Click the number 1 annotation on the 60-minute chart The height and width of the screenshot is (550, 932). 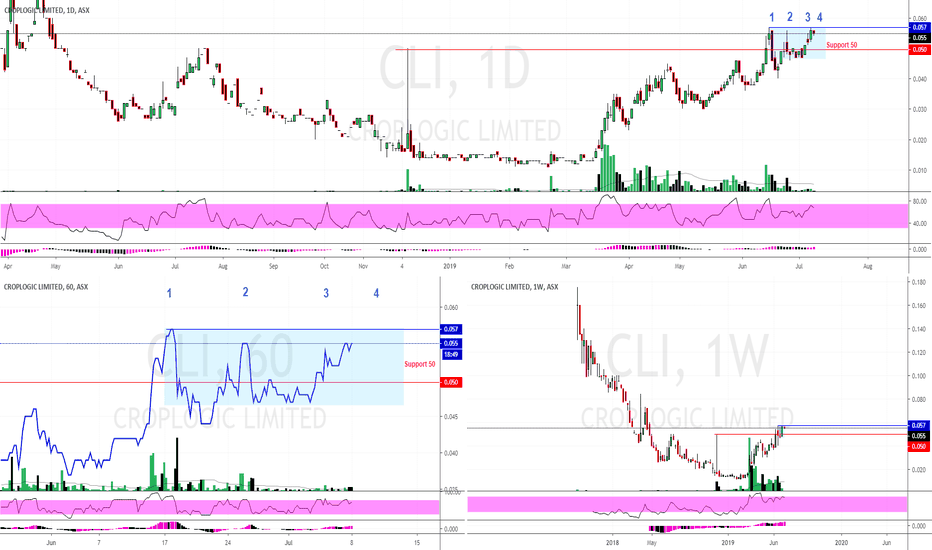pos(169,293)
